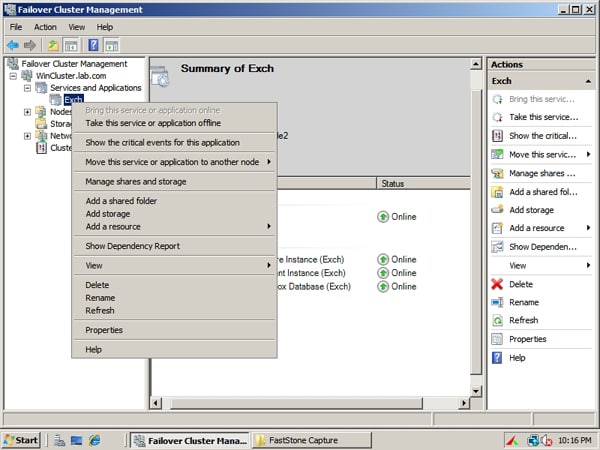Click the Back arrow toolbar icon
Screen dimensions: 600x450
pos(13,46)
